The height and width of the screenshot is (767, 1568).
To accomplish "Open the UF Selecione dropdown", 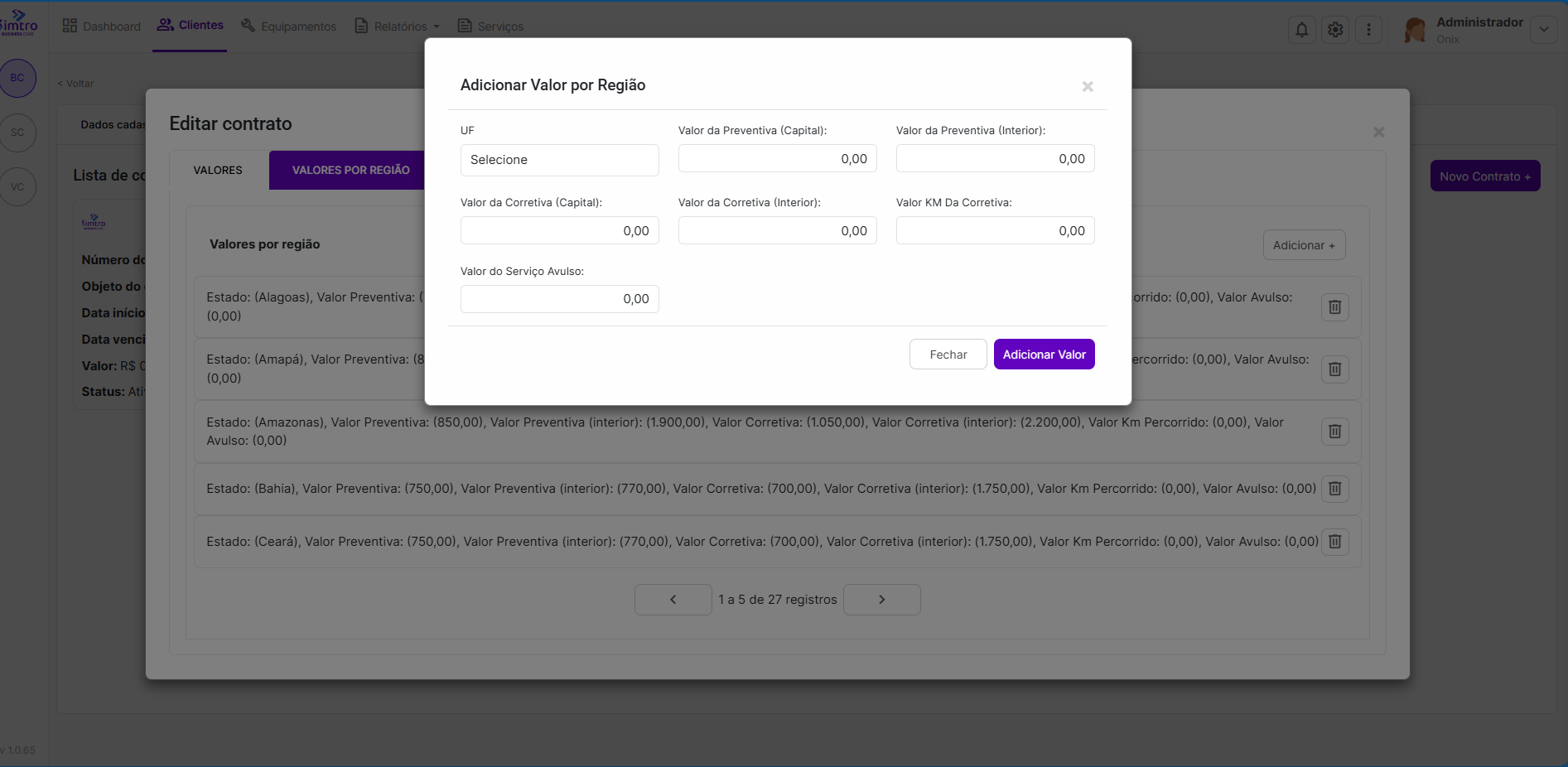I will point(559,160).
